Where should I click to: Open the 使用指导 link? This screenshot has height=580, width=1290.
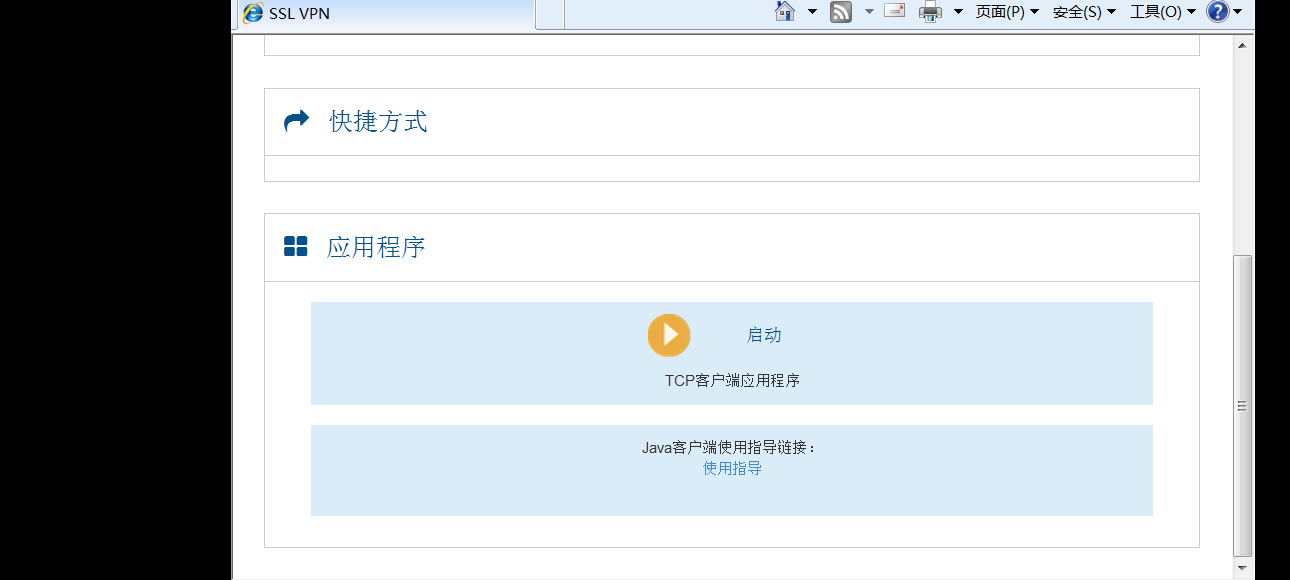[x=732, y=468]
